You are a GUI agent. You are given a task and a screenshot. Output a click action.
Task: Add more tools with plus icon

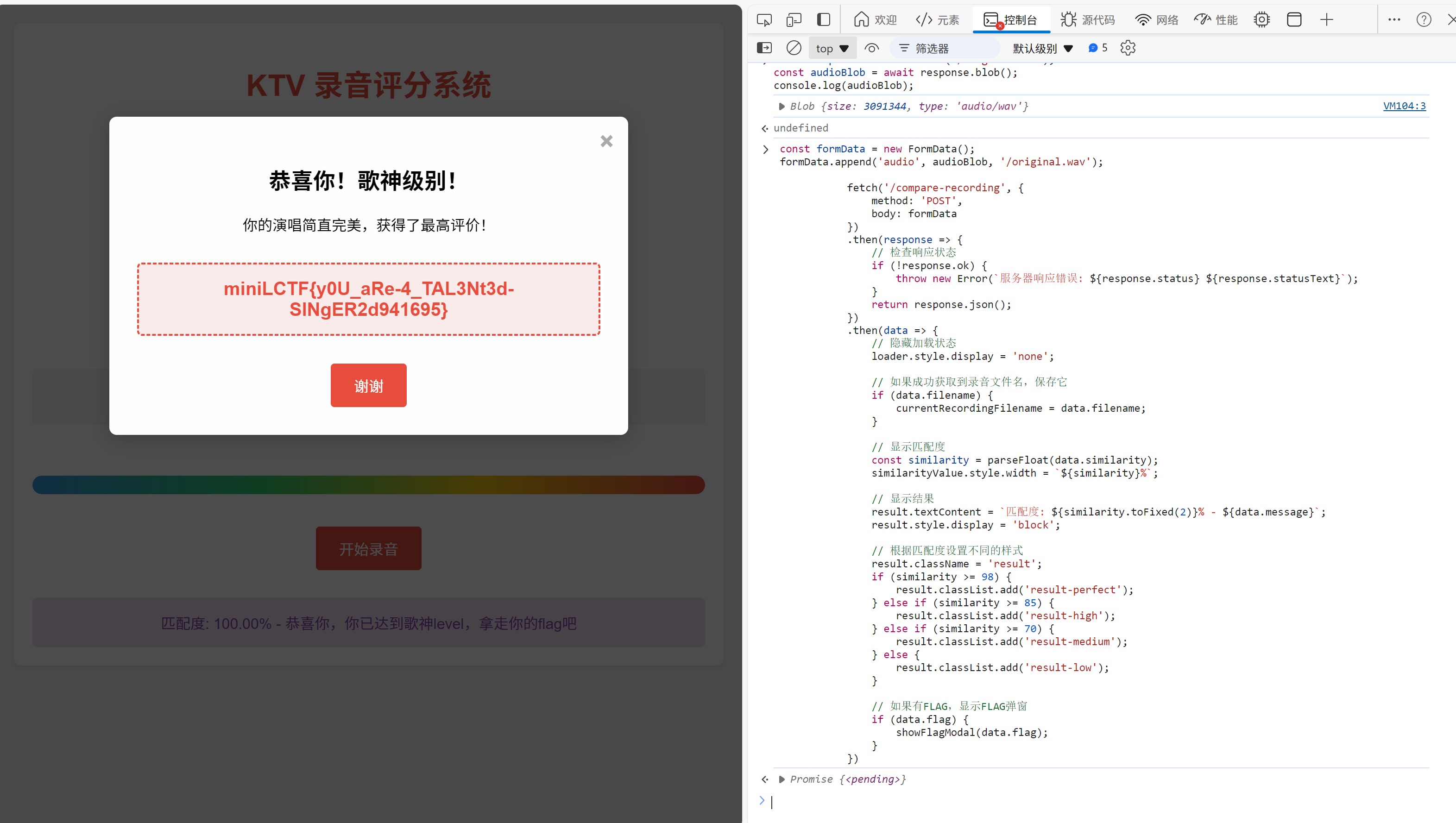(x=1327, y=20)
